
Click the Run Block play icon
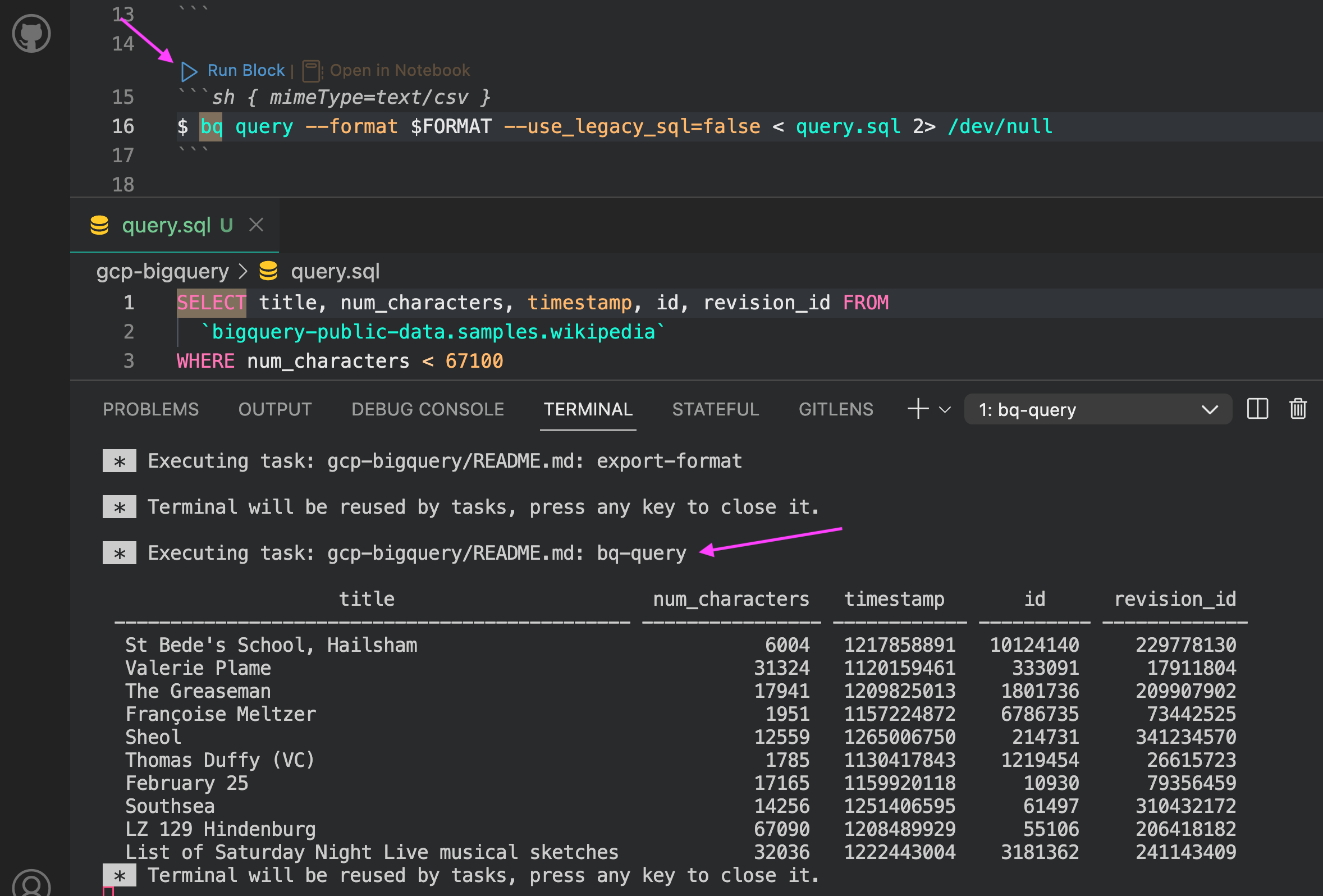189,71
